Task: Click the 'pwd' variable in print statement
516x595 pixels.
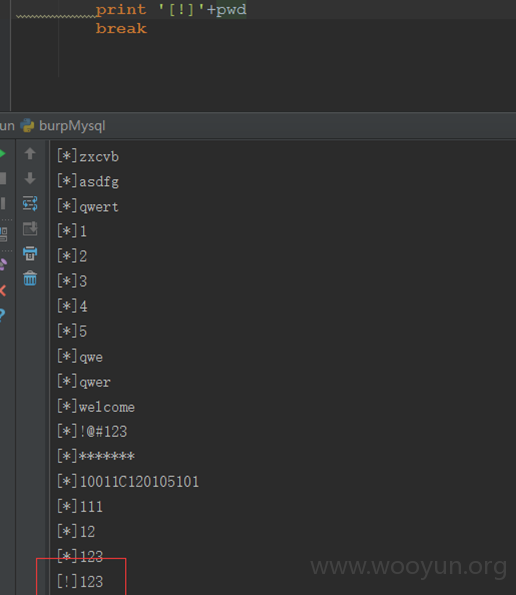Action: tap(231, 10)
